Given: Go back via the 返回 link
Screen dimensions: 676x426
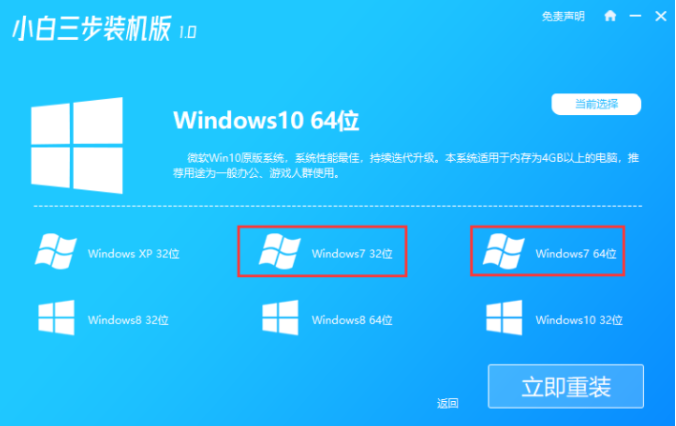Looking at the screenshot, I should (448, 403).
